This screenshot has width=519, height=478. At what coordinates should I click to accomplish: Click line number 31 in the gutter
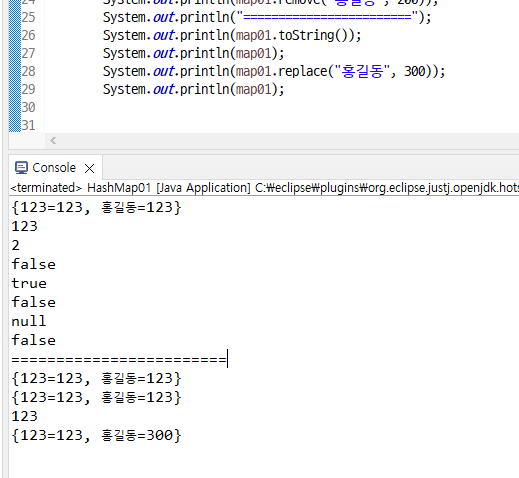click(28, 125)
